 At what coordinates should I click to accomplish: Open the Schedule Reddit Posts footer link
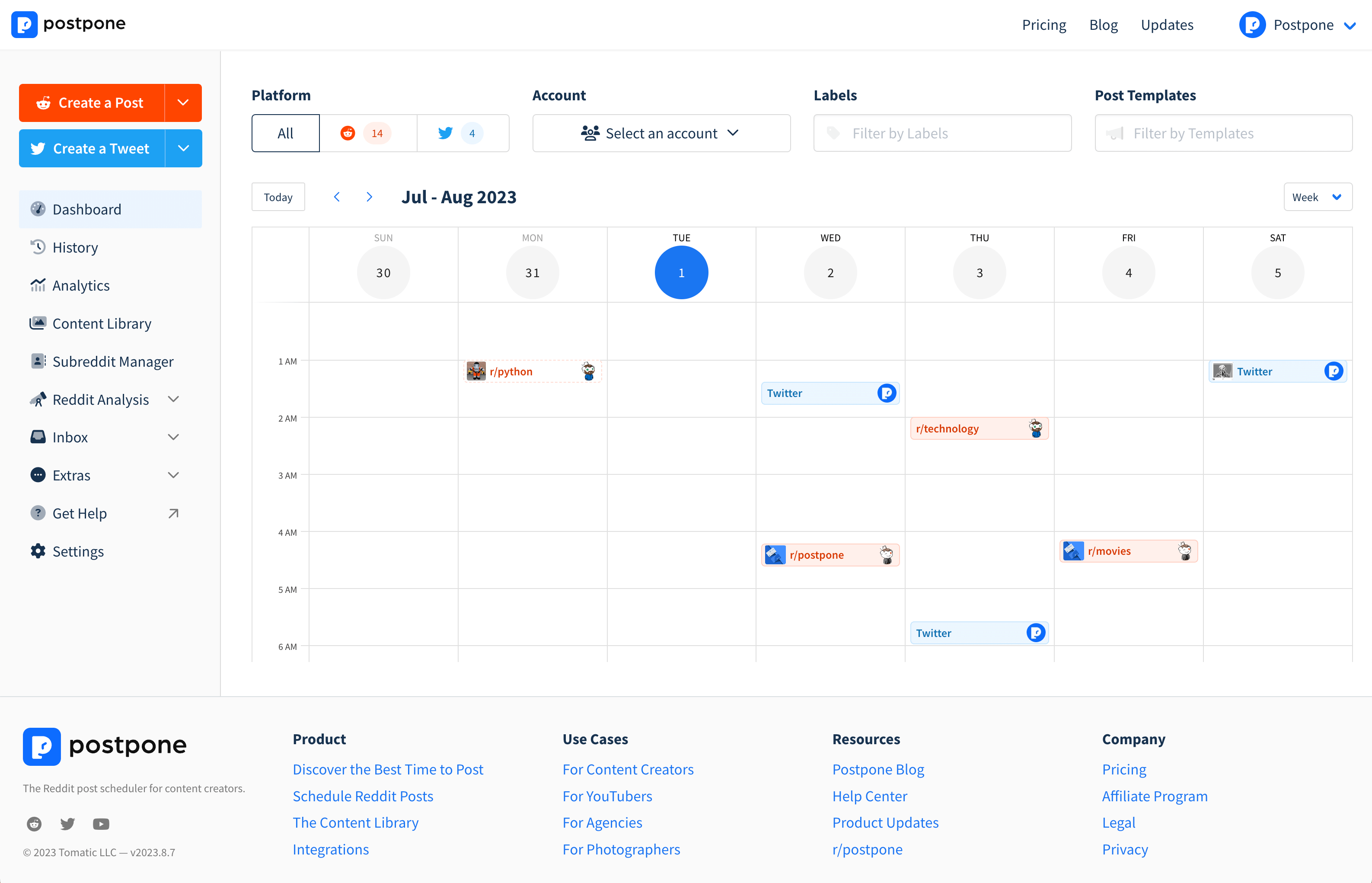click(363, 796)
